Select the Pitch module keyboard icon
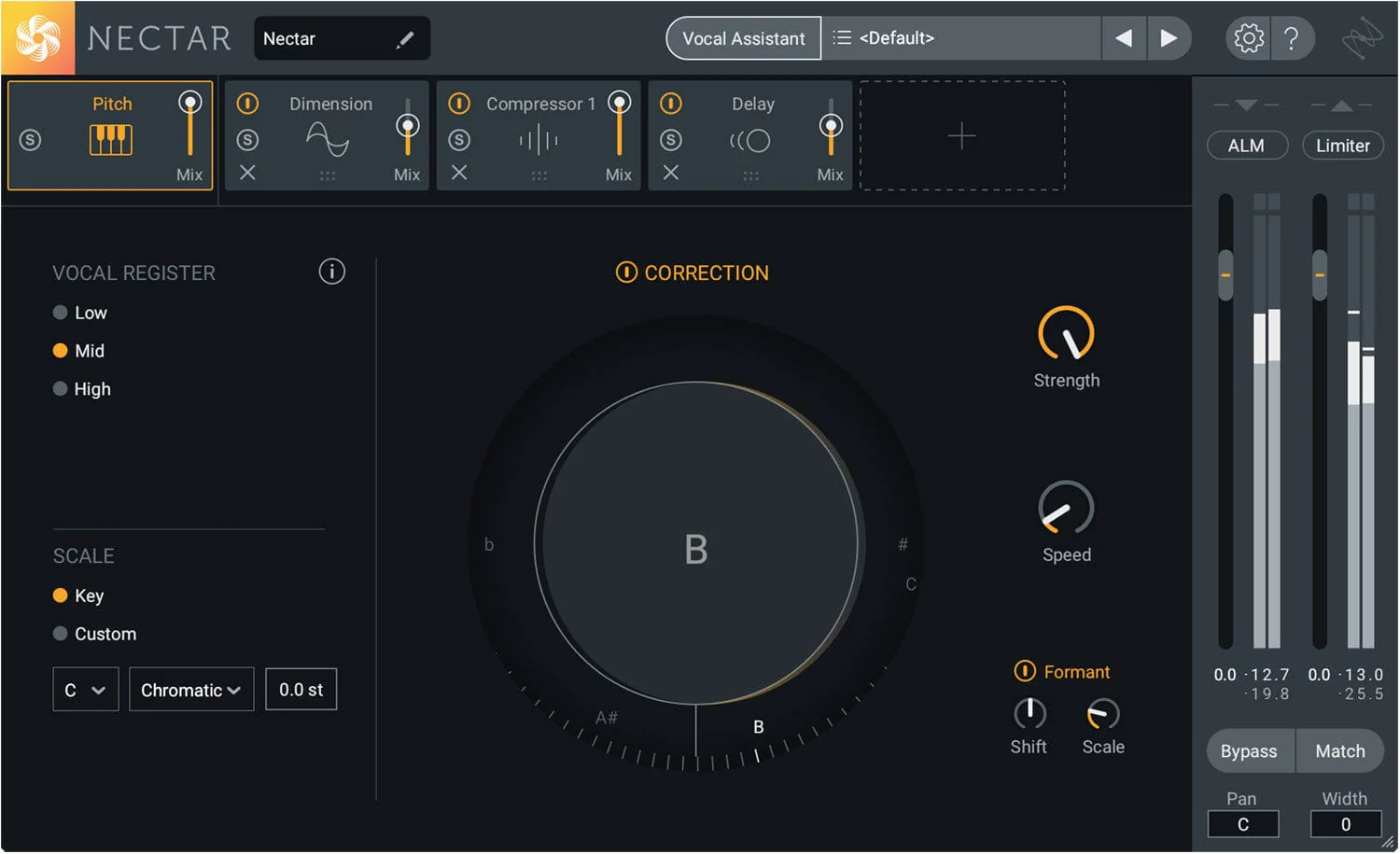The image size is (1400, 854). [110, 140]
